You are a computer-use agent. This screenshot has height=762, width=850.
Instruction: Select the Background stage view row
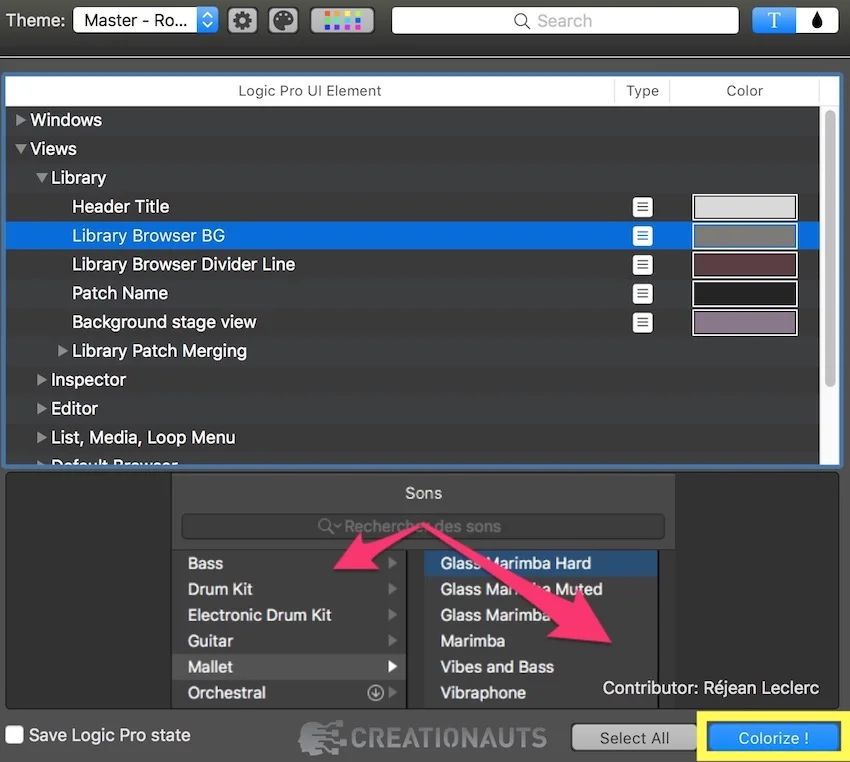pyautogui.click(x=412, y=322)
